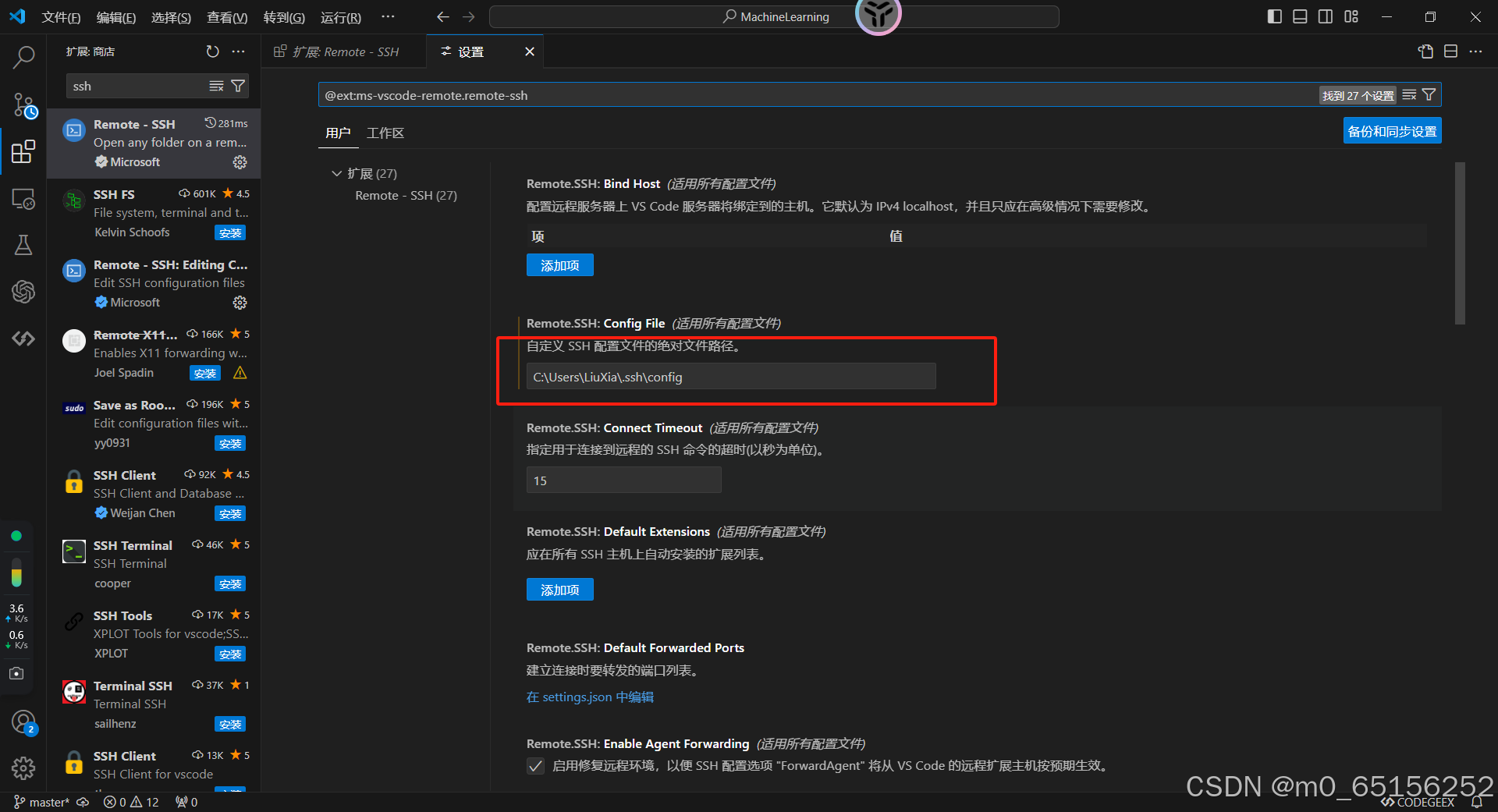The image size is (1498, 812).
Task: Clear extensions search results icon
Action: 216,86
